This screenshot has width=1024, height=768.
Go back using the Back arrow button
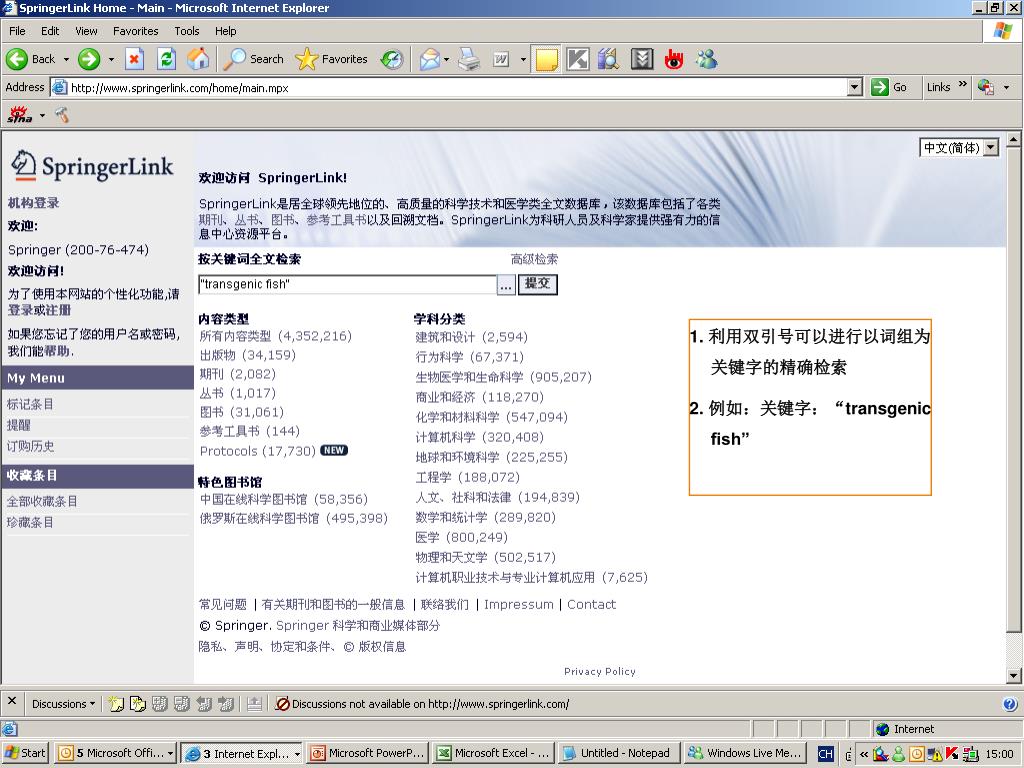pyautogui.click(x=31, y=59)
